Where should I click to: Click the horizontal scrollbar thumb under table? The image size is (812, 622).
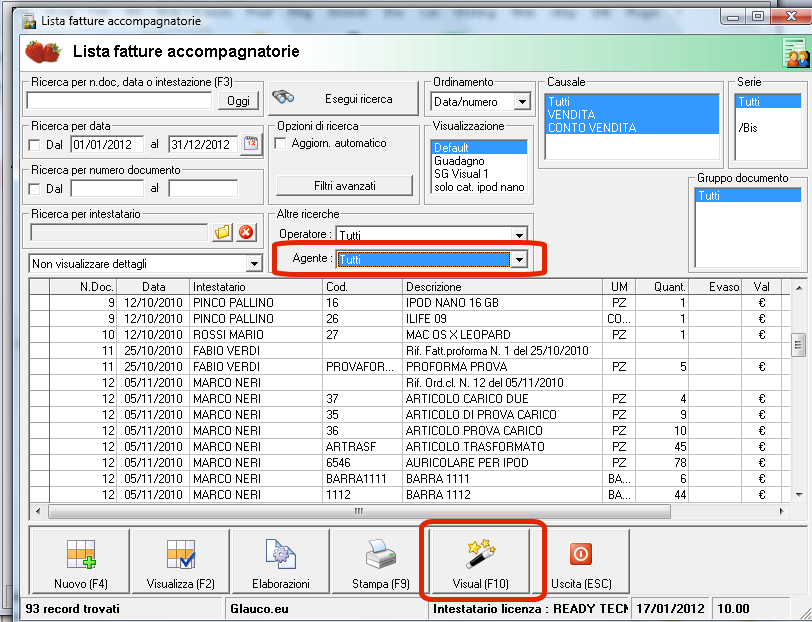[x=359, y=512]
